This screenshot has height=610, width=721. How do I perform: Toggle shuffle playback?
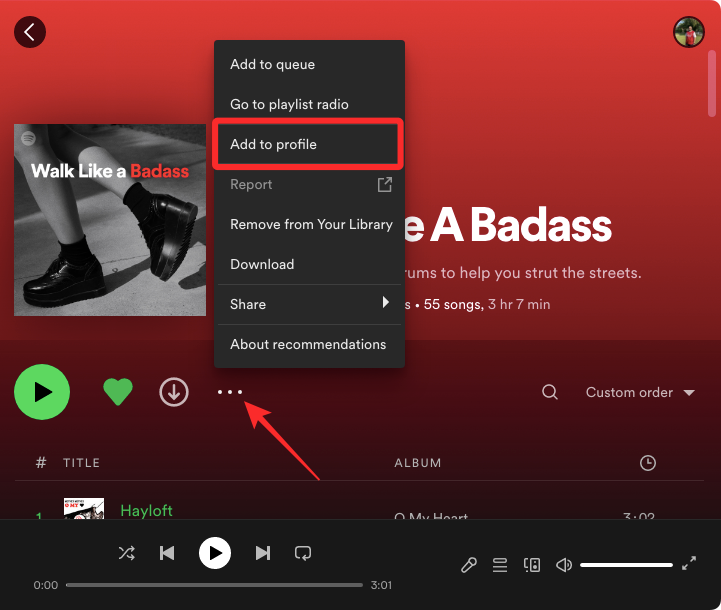click(126, 553)
